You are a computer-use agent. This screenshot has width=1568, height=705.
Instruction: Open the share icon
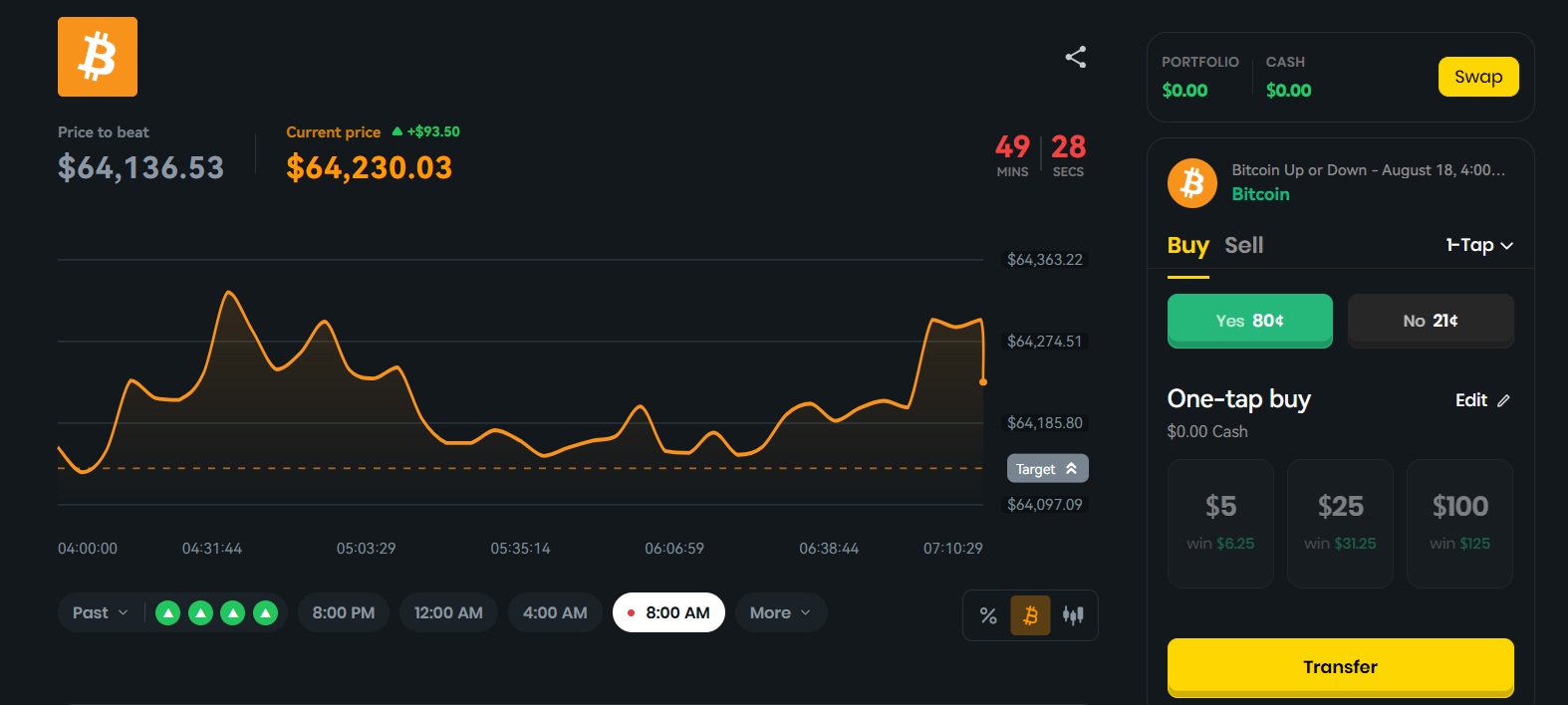click(1076, 57)
